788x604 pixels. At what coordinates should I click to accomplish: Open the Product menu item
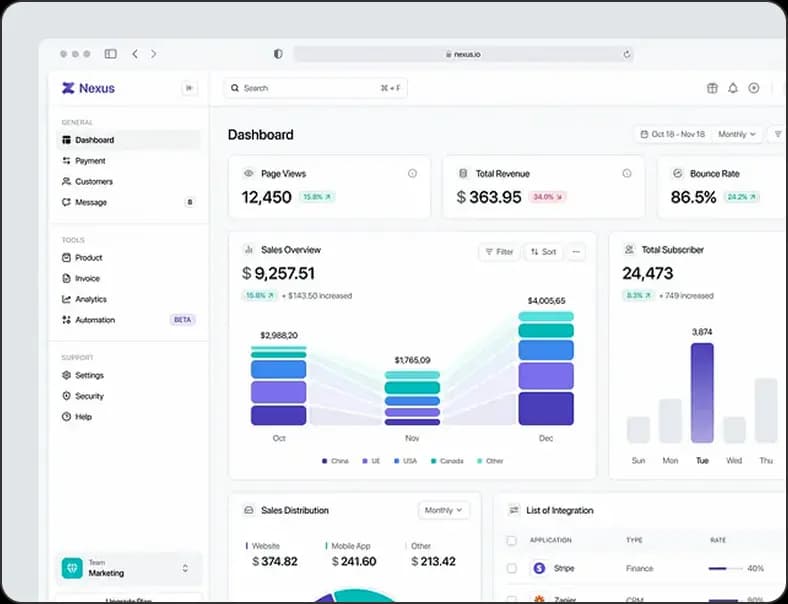(129, 257)
